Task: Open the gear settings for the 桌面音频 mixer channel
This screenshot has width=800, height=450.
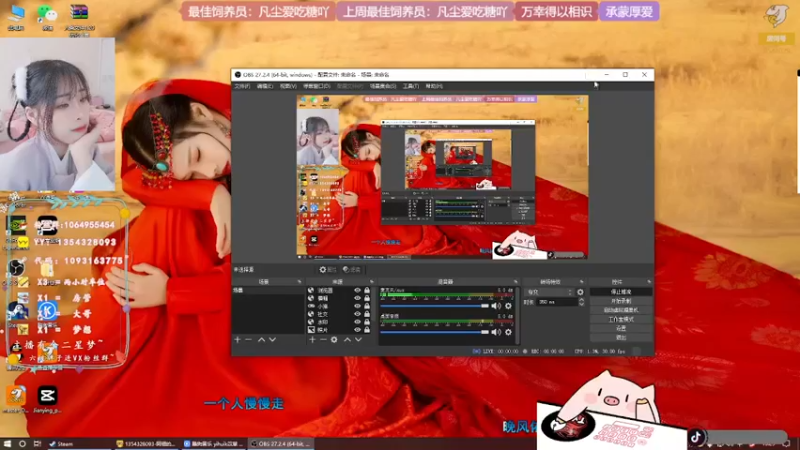Action: (x=508, y=332)
